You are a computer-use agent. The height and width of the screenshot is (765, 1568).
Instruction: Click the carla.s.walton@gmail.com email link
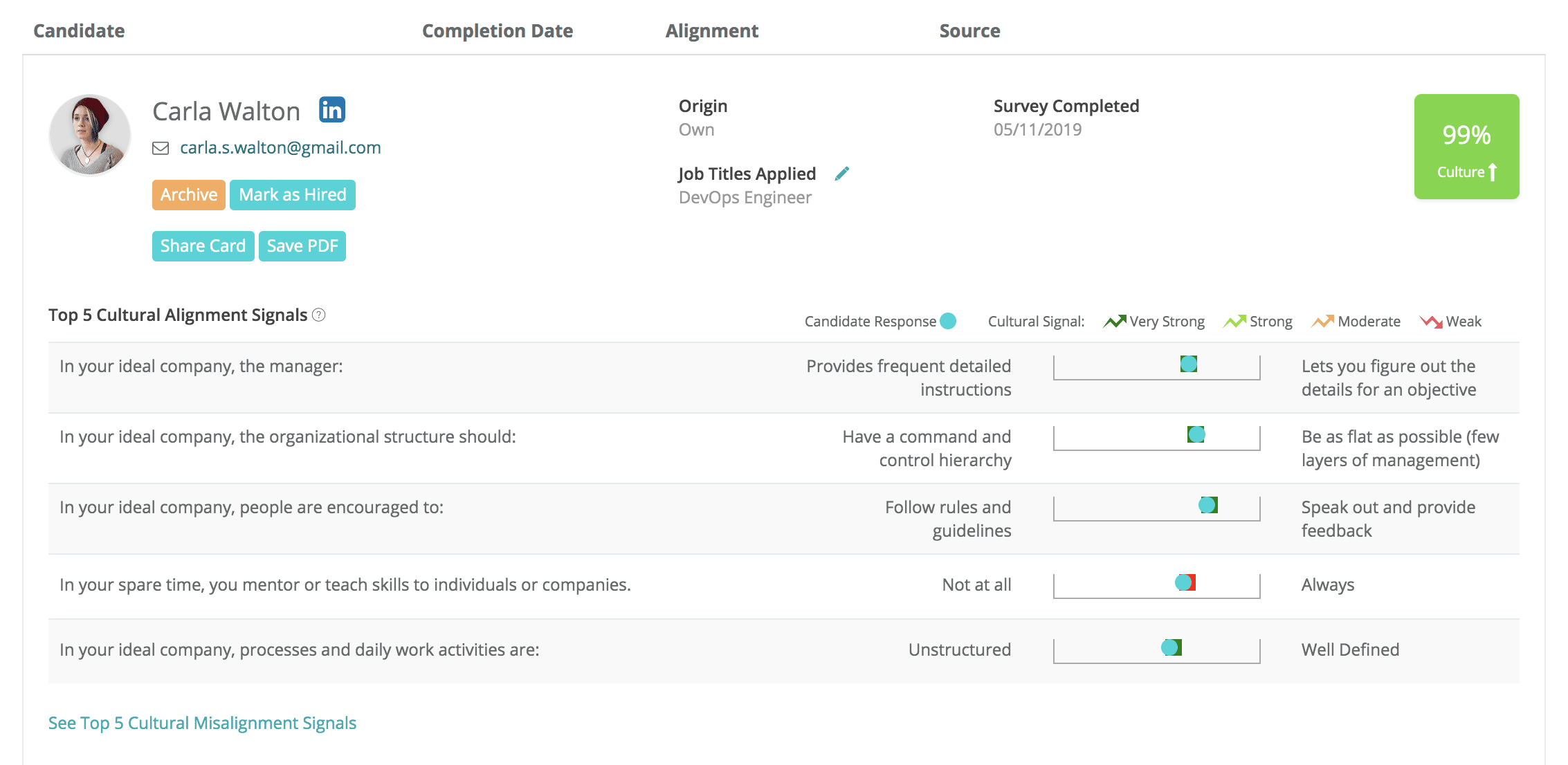click(x=280, y=148)
